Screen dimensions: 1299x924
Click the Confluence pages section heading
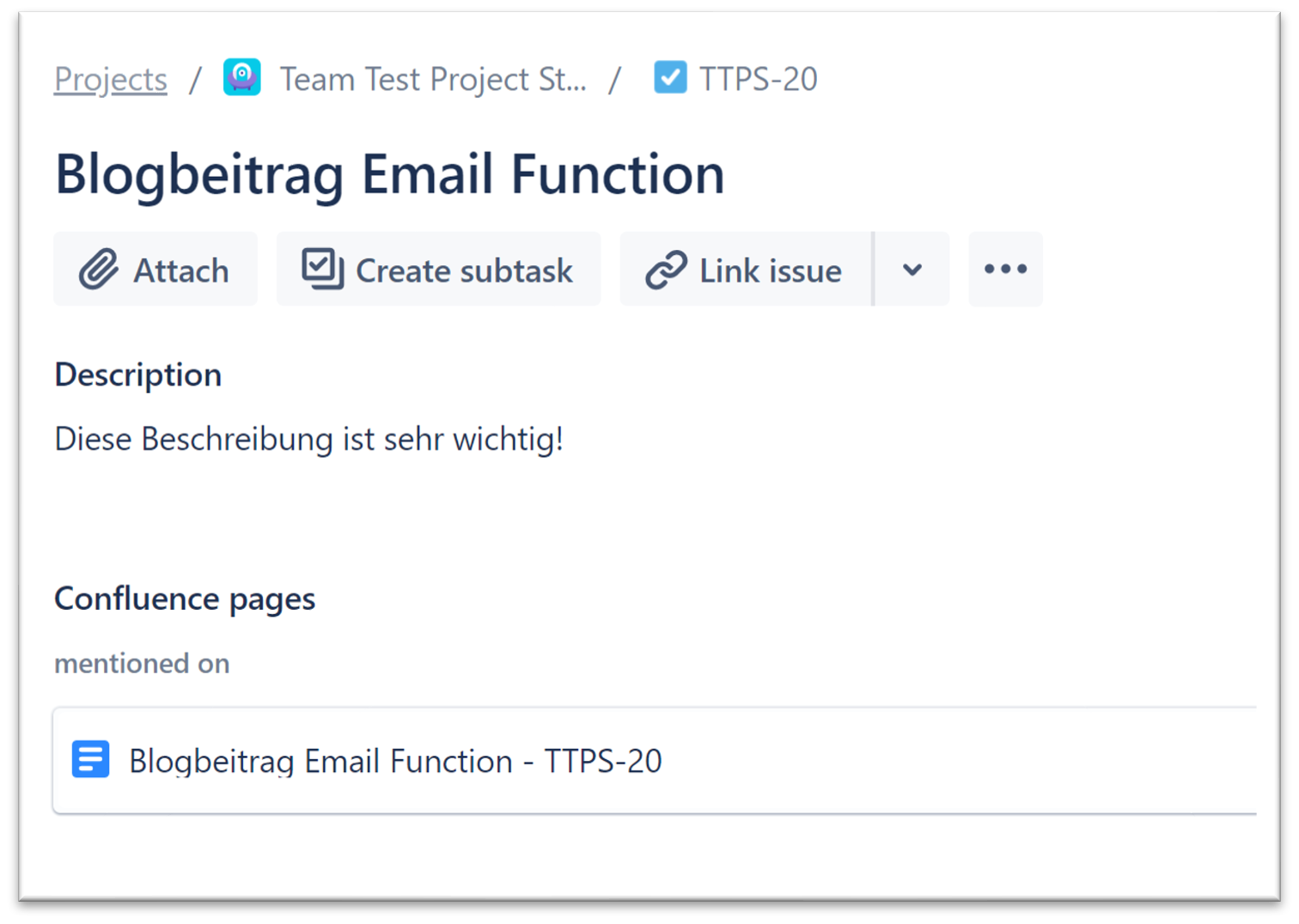pyautogui.click(x=185, y=599)
